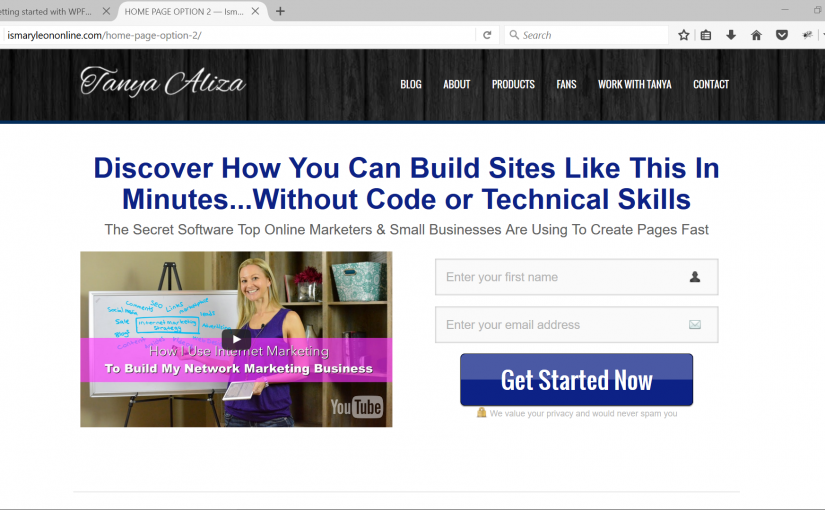Play the YouTube video

click(x=236, y=339)
